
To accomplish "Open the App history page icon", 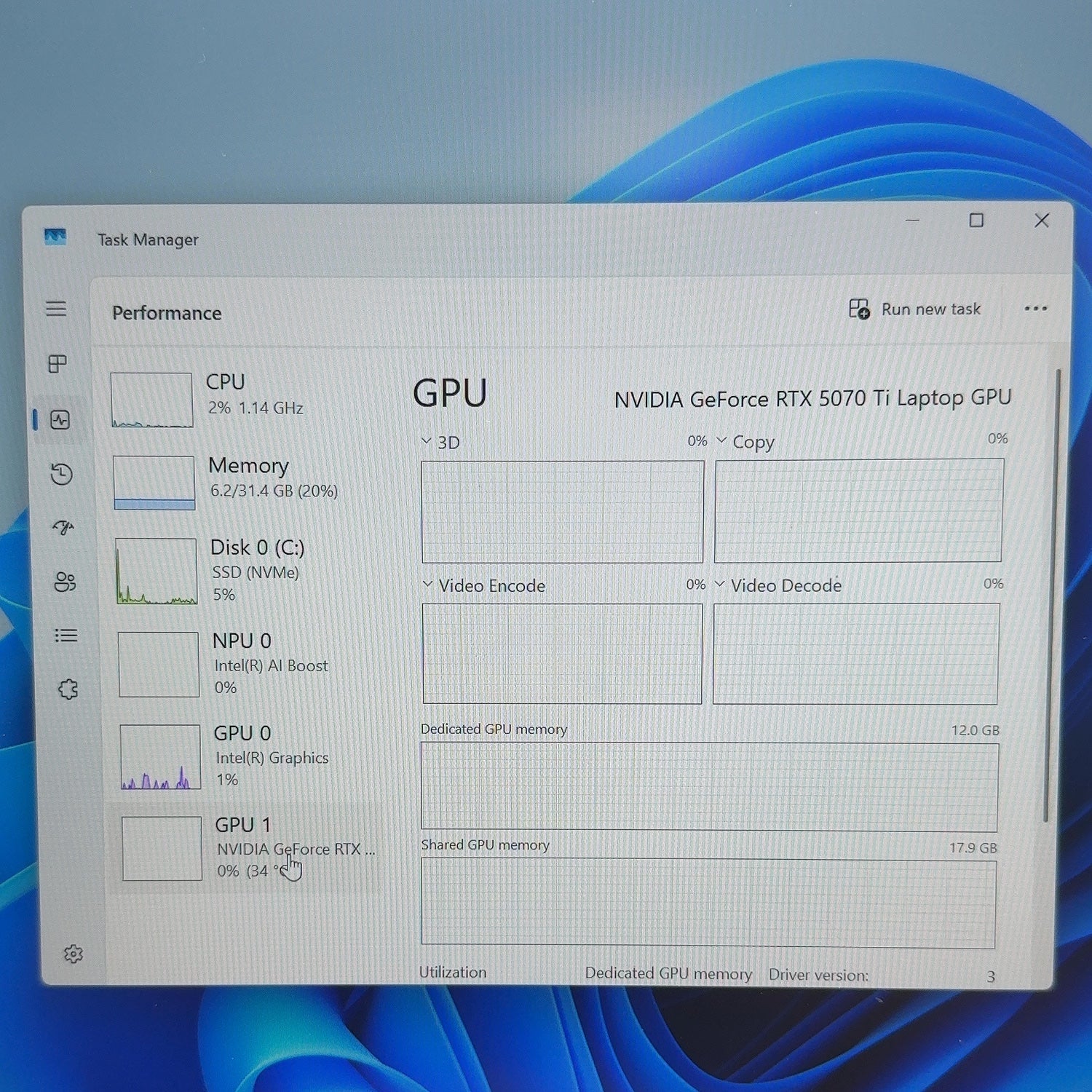I will (x=62, y=474).
